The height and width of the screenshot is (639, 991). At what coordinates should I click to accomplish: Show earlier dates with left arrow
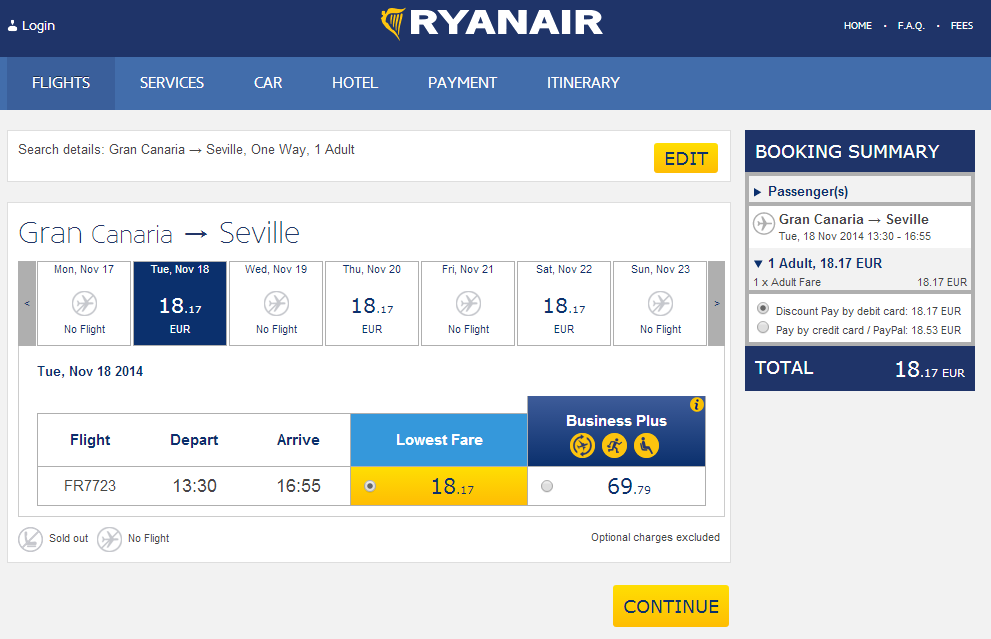point(27,303)
